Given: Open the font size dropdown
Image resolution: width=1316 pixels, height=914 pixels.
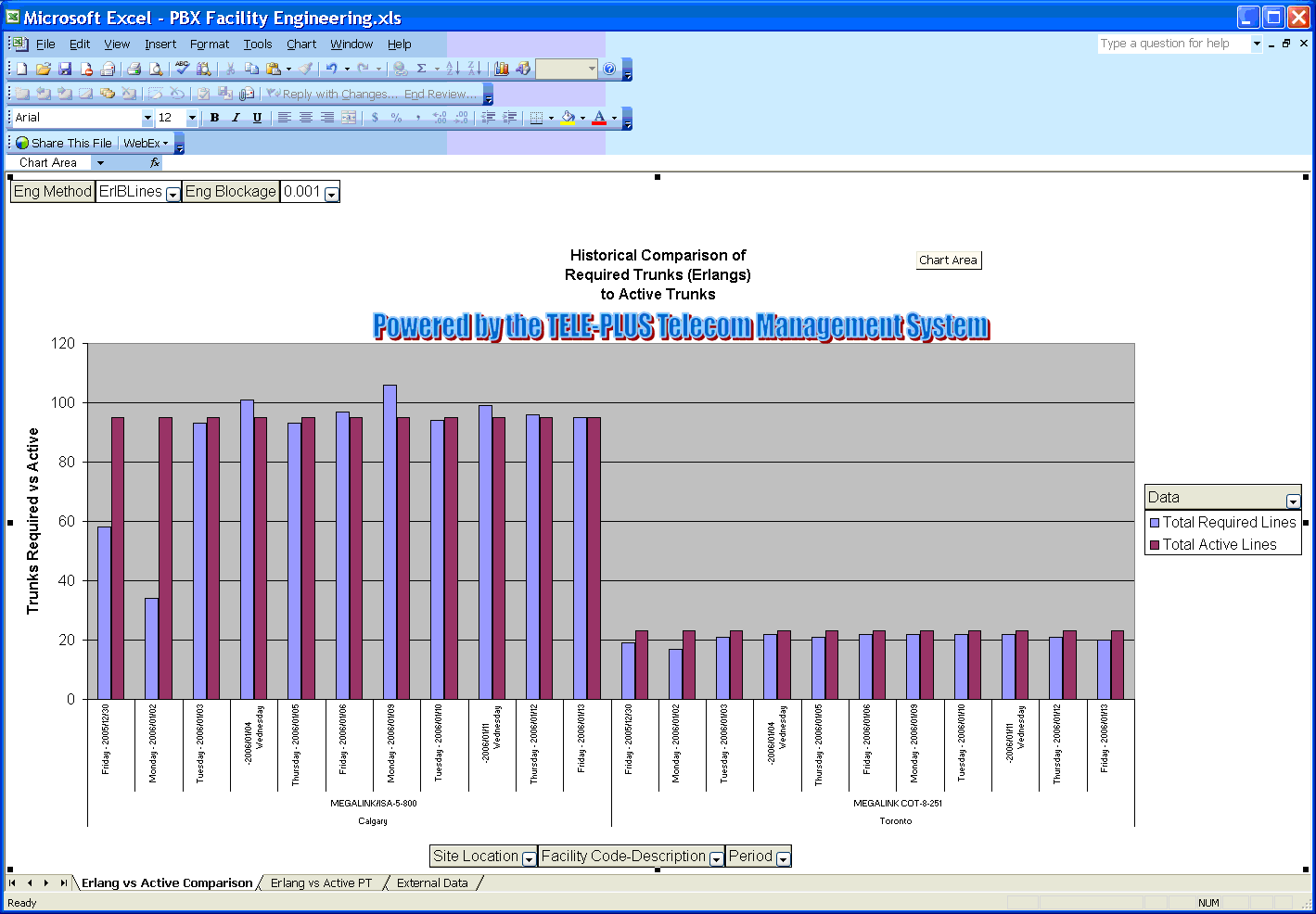Looking at the screenshot, I should 192,118.
